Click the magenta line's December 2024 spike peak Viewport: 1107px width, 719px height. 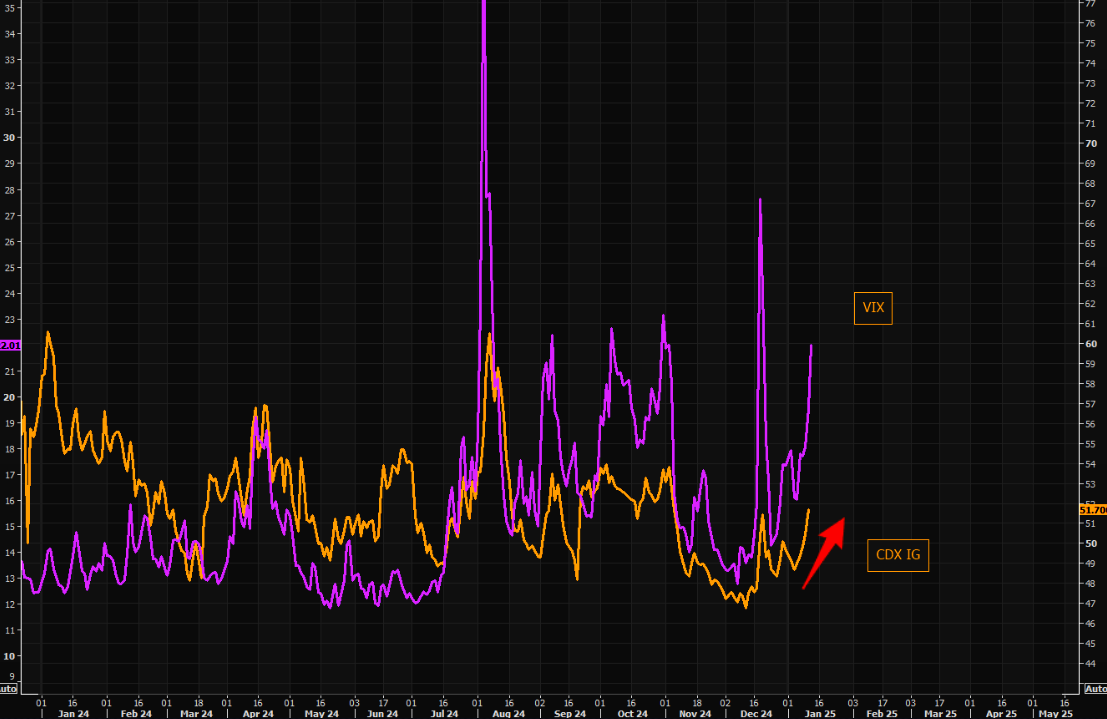click(x=760, y=200)
